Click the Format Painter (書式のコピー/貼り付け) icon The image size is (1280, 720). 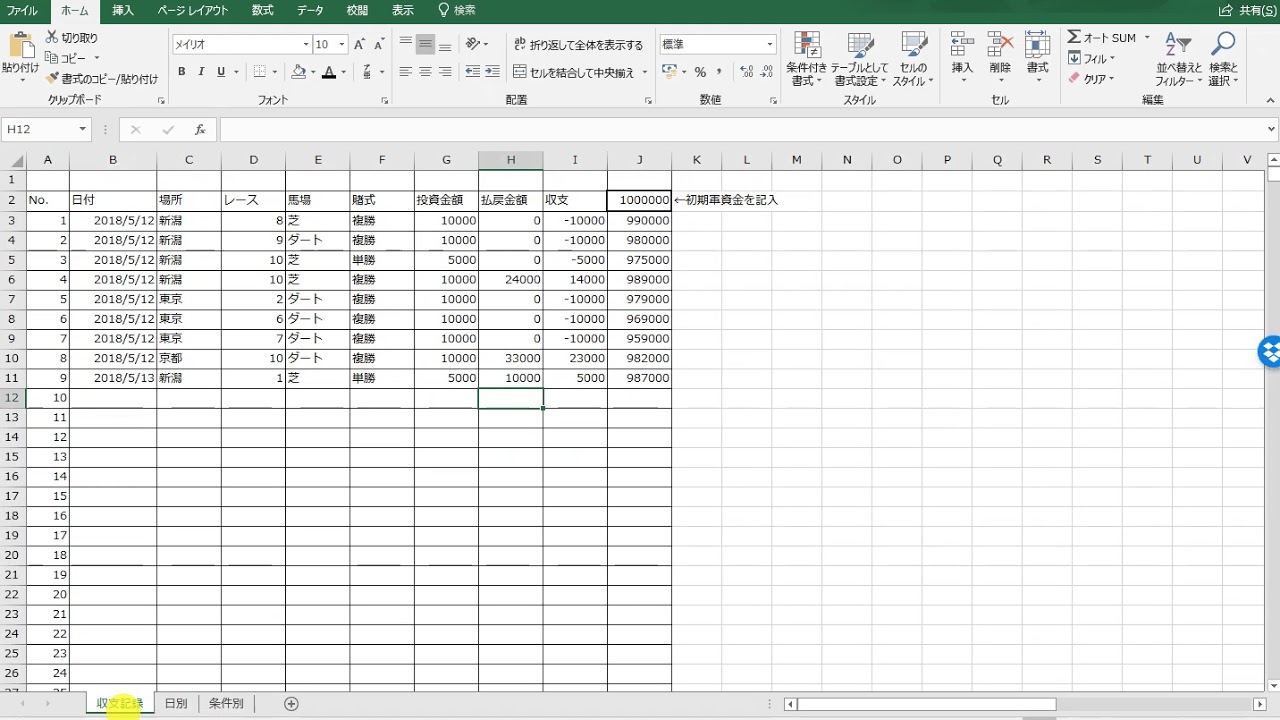coord(52,78)
